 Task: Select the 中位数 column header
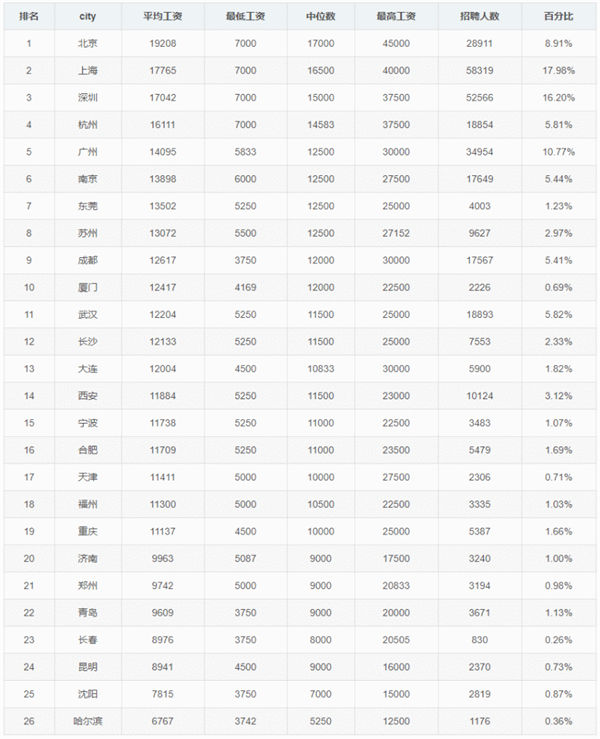(321, 16)
